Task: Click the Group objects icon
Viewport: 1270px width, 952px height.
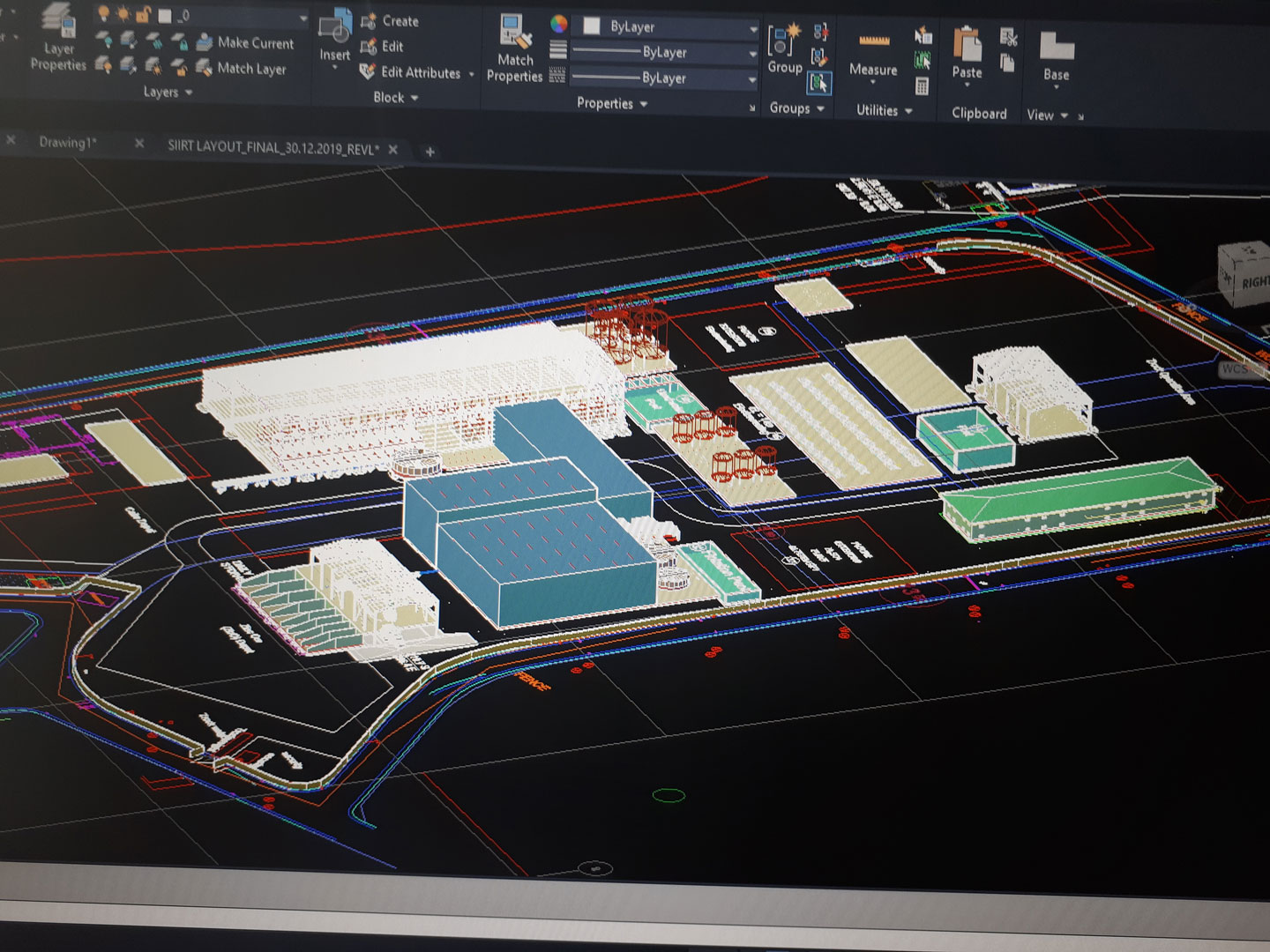Action: click(782, 41)
